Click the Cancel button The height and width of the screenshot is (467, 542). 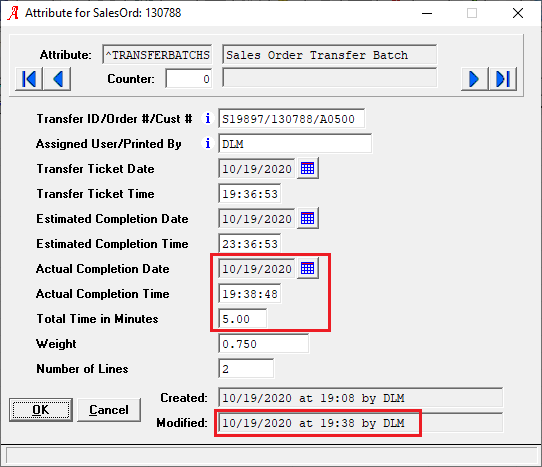click(109, 410)
